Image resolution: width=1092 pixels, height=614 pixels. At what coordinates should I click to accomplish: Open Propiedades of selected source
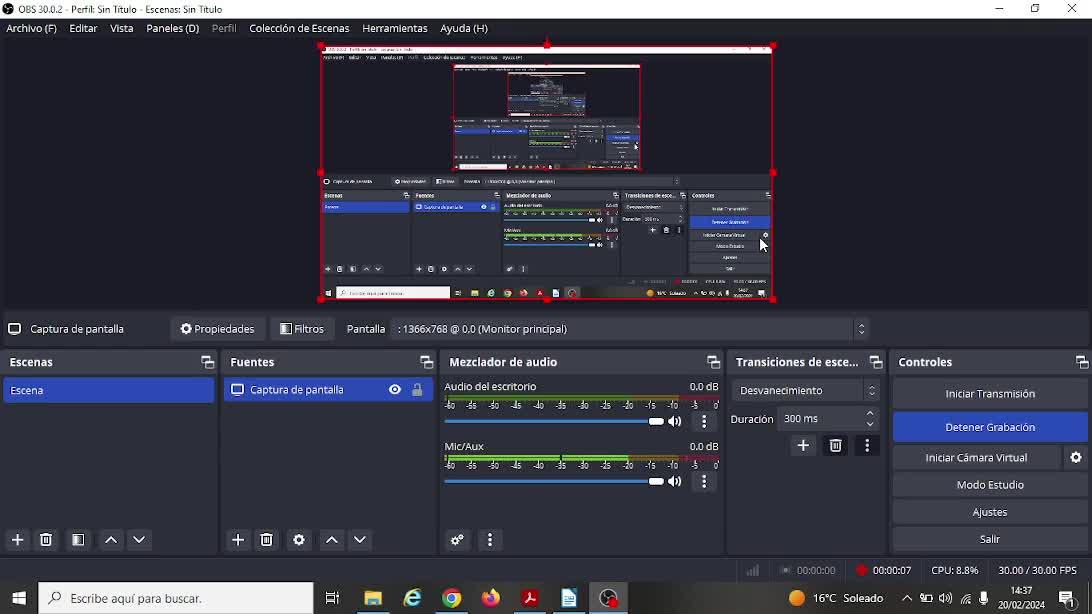tap(217, 329)
